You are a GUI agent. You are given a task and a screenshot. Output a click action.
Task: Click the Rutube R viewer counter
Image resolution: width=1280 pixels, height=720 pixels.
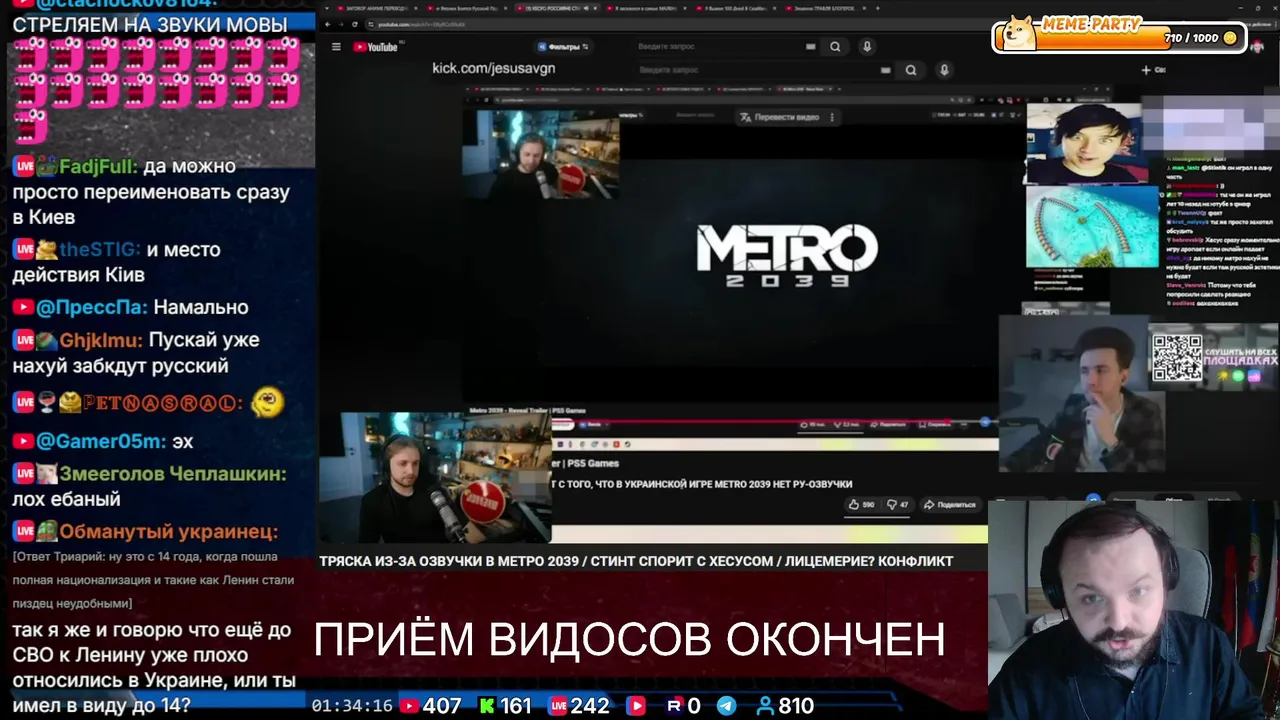(x=684, y=706)
